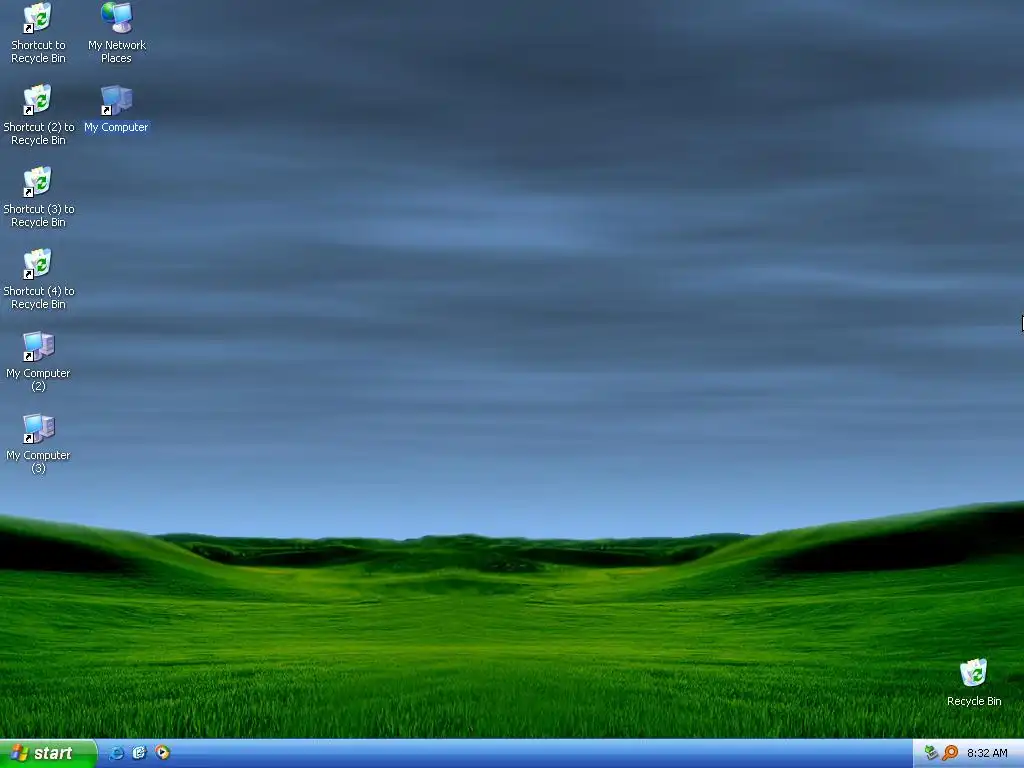Screen dimensions: 1024x768
Task: Click the Safely Remove Hardware tray icon
Action: (x=931, y=753)
